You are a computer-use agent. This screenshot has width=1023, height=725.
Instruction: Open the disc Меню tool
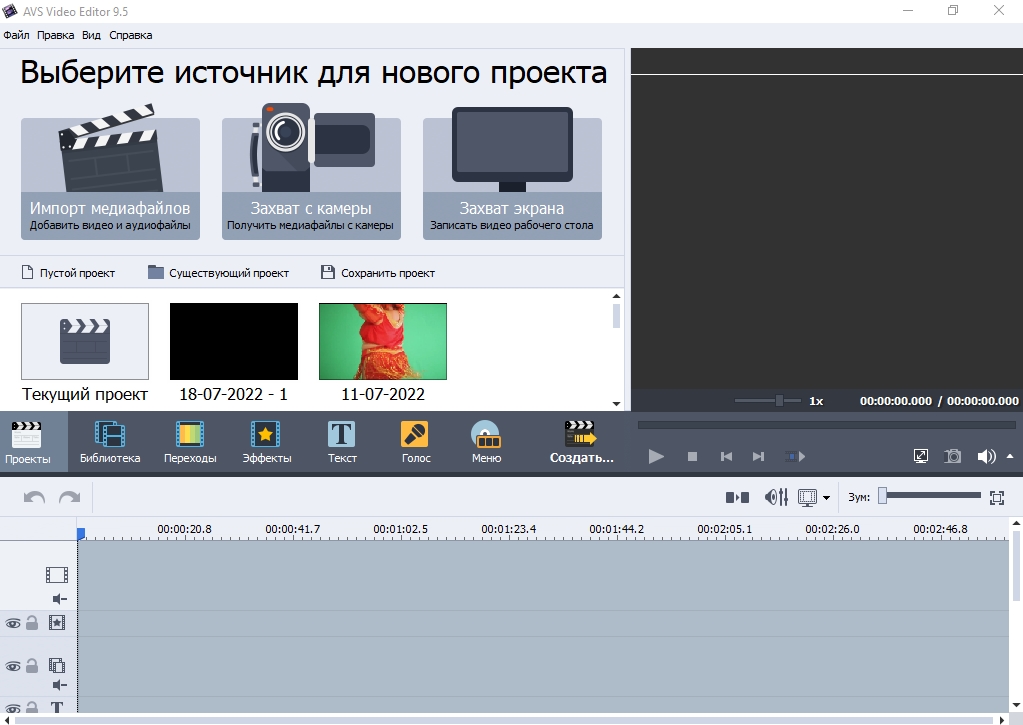(x=486, y=442)
